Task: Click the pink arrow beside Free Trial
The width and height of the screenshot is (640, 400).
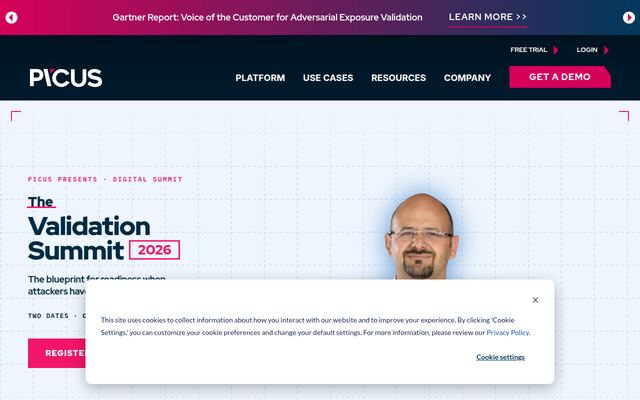Action: [x=556, y=50]
